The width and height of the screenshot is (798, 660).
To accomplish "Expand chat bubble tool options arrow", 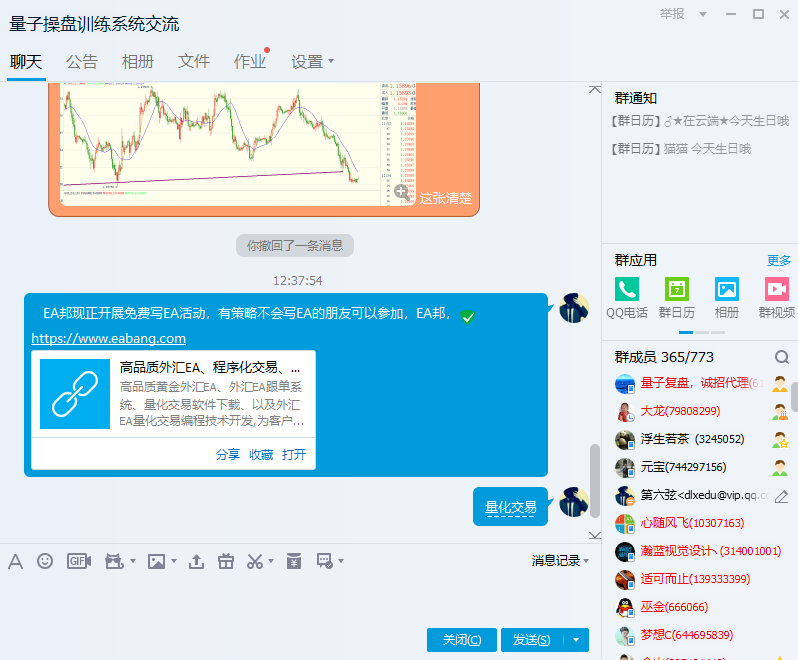I will click(341, 561).
